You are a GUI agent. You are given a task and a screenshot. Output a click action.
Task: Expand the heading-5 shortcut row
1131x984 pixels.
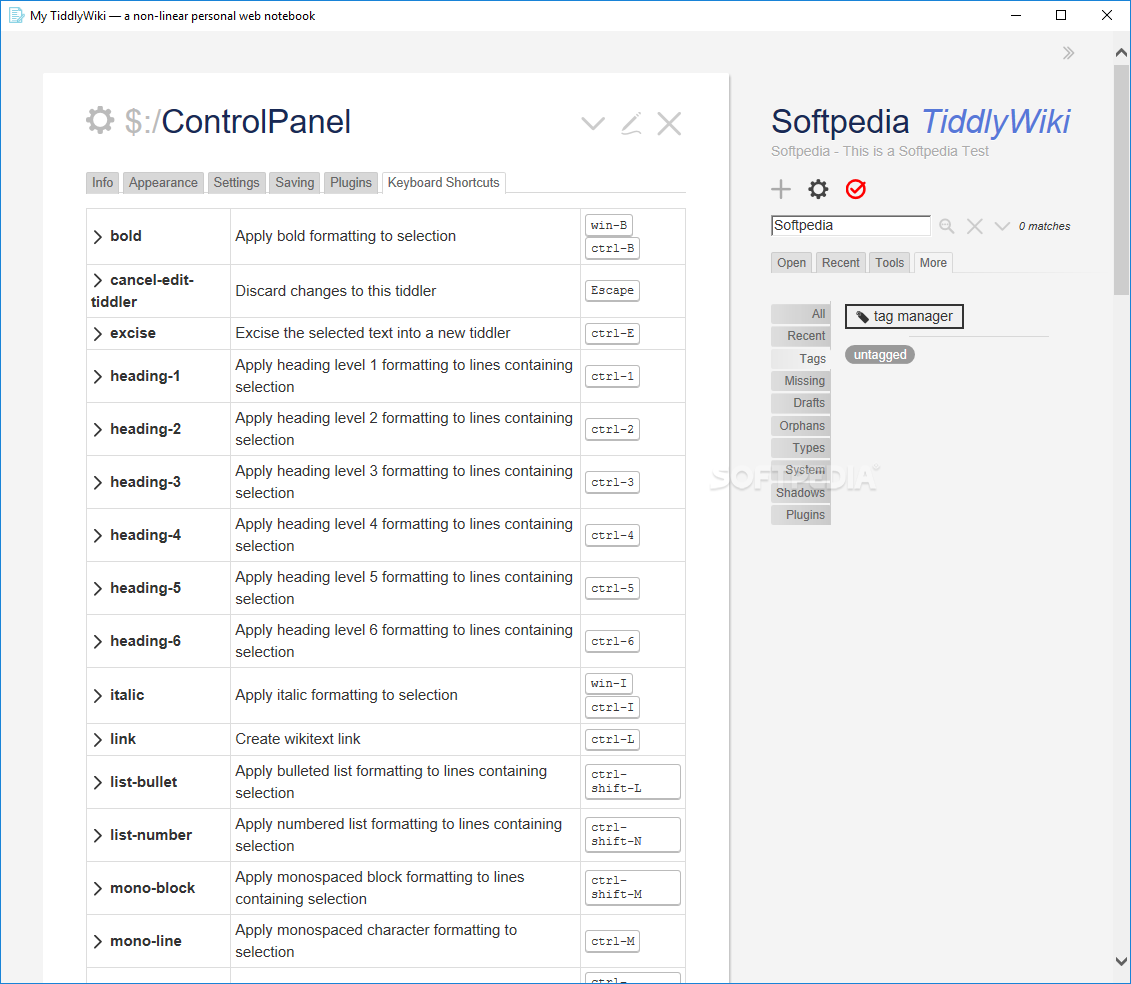(x=98, y=589)
